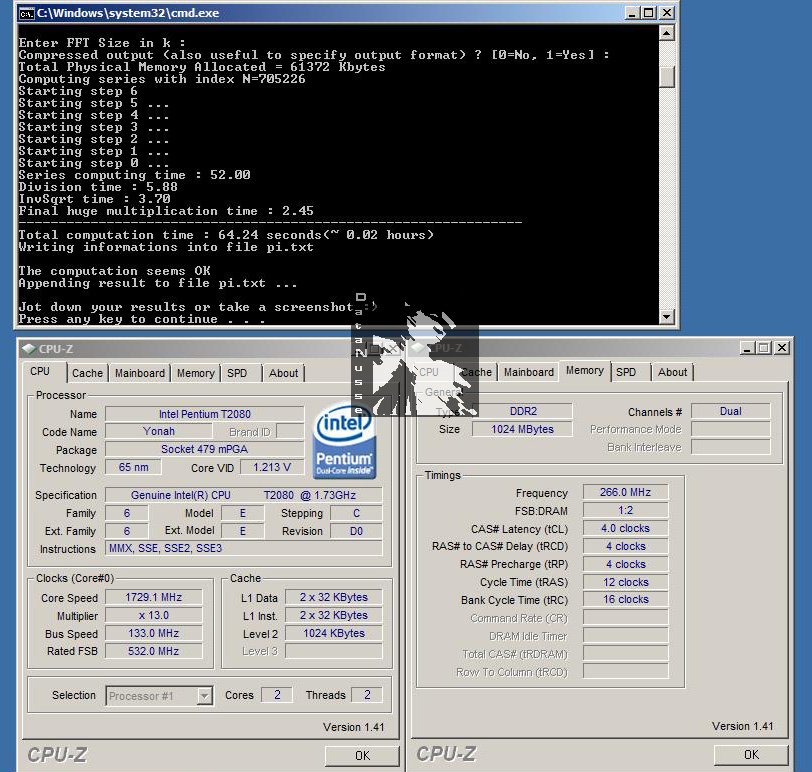This screenshot has height=772, width=812.
Task: Click the FSB:DRAM value '1:2'
Action: pyautogui.click(x=626, y=511)
